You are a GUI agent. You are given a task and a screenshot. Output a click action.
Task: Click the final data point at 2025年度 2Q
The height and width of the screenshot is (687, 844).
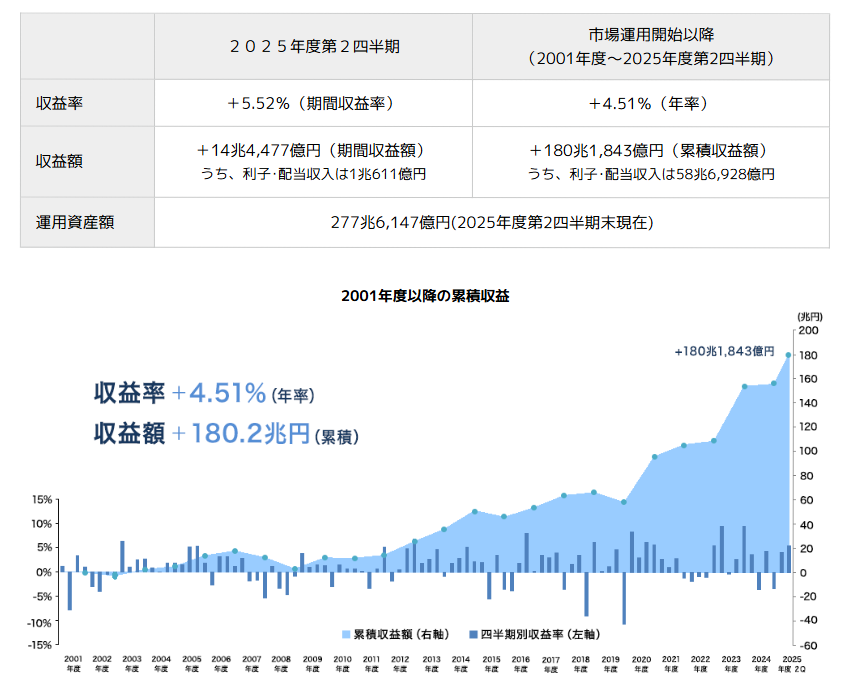click(789, 355)
